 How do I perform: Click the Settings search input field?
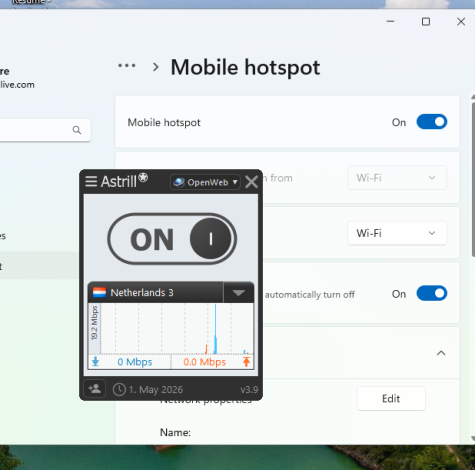coord(45,130)
